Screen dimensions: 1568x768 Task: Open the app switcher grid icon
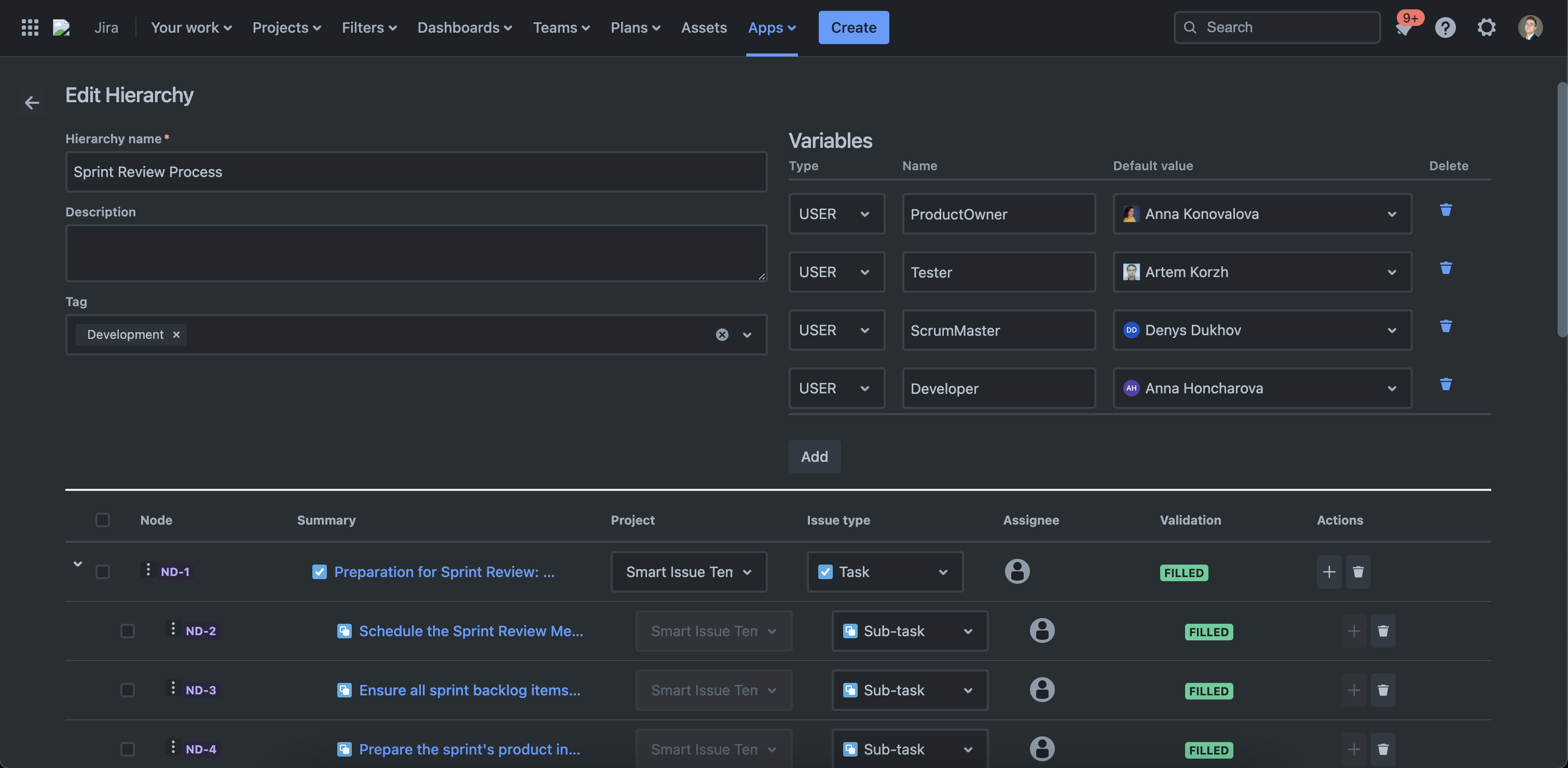coord(30,28)
